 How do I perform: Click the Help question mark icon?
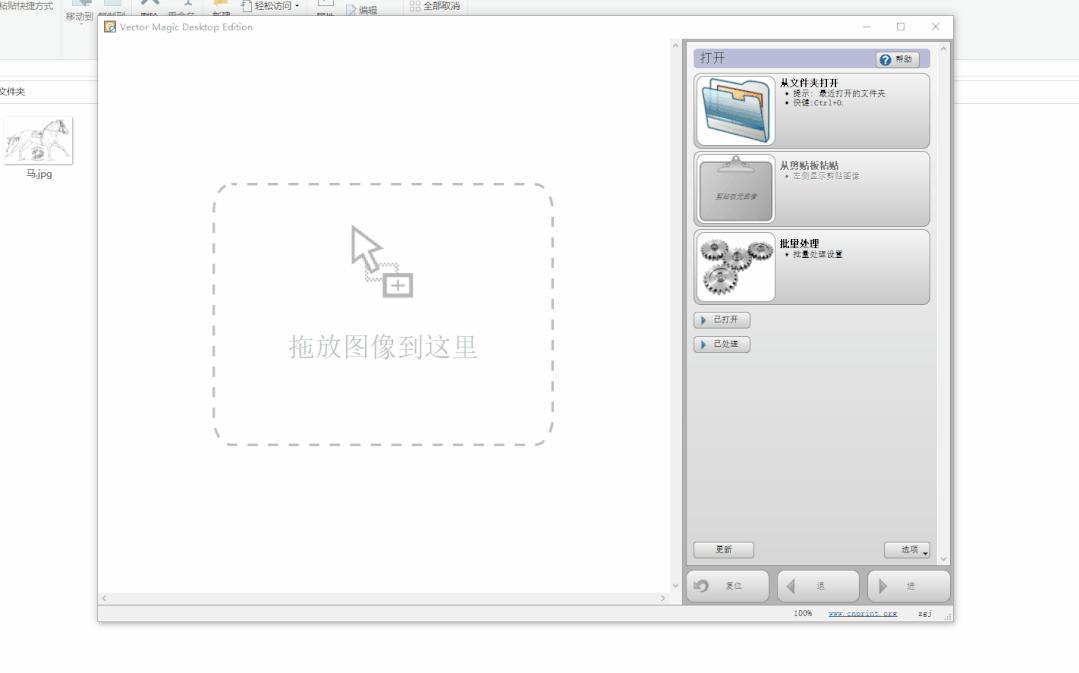coord(886,58)
